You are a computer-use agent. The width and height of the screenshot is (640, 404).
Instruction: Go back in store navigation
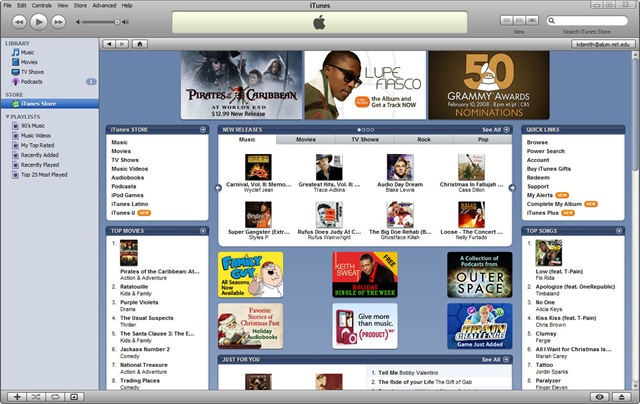tap(109, 44)
